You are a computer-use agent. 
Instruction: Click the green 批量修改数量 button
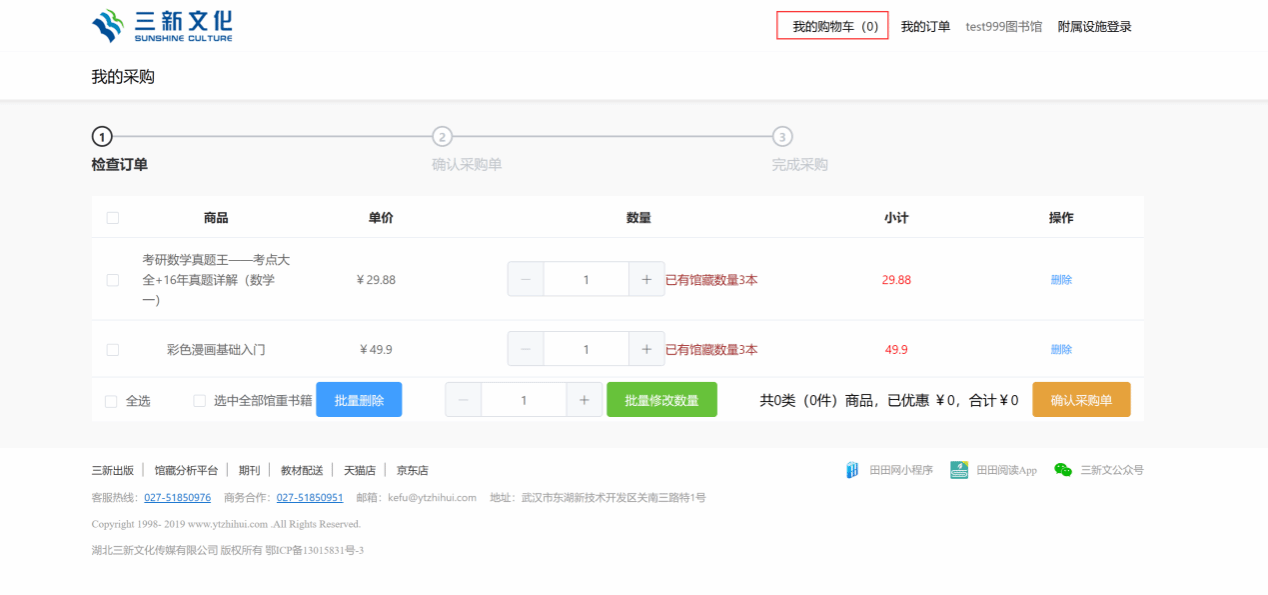tap(661, 400)
